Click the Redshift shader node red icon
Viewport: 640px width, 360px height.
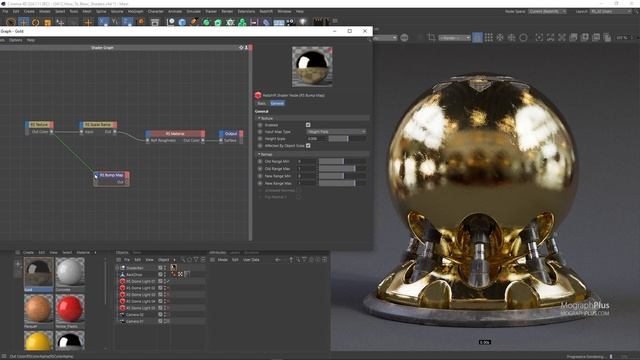[x=258, y=95]
